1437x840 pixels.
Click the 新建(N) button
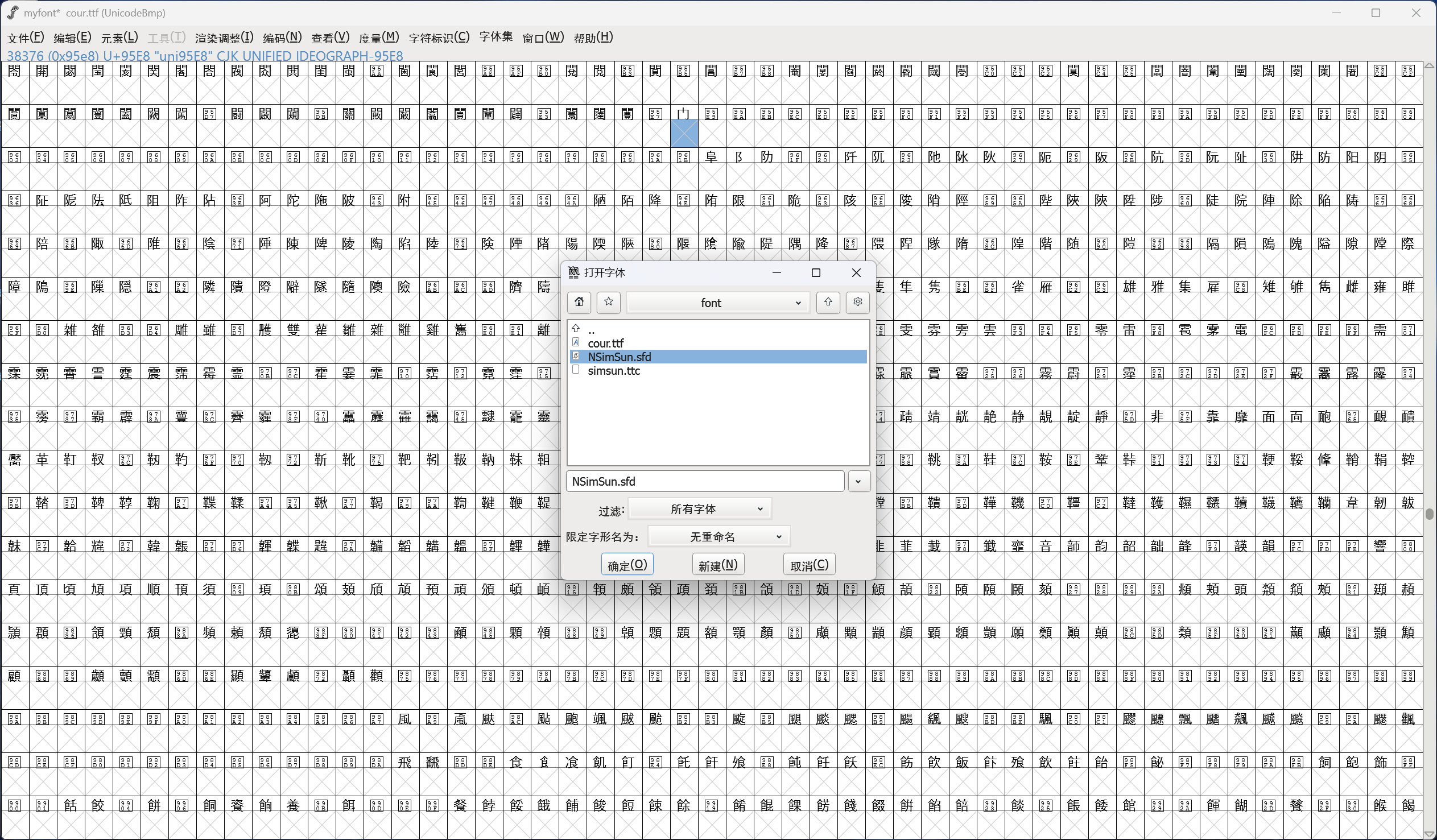tap(718, 565)
